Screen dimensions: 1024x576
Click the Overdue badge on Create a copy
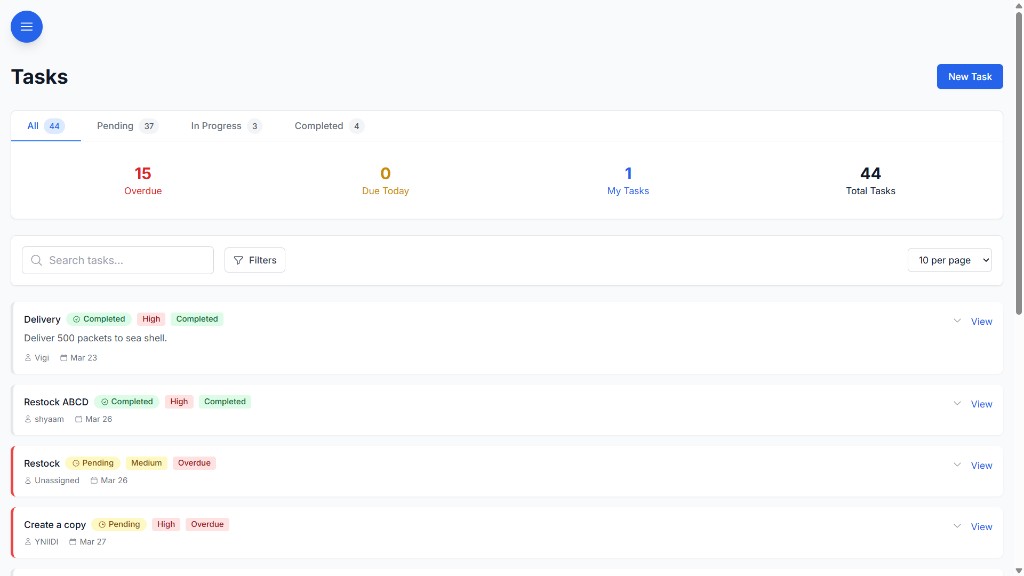(207, 524)
